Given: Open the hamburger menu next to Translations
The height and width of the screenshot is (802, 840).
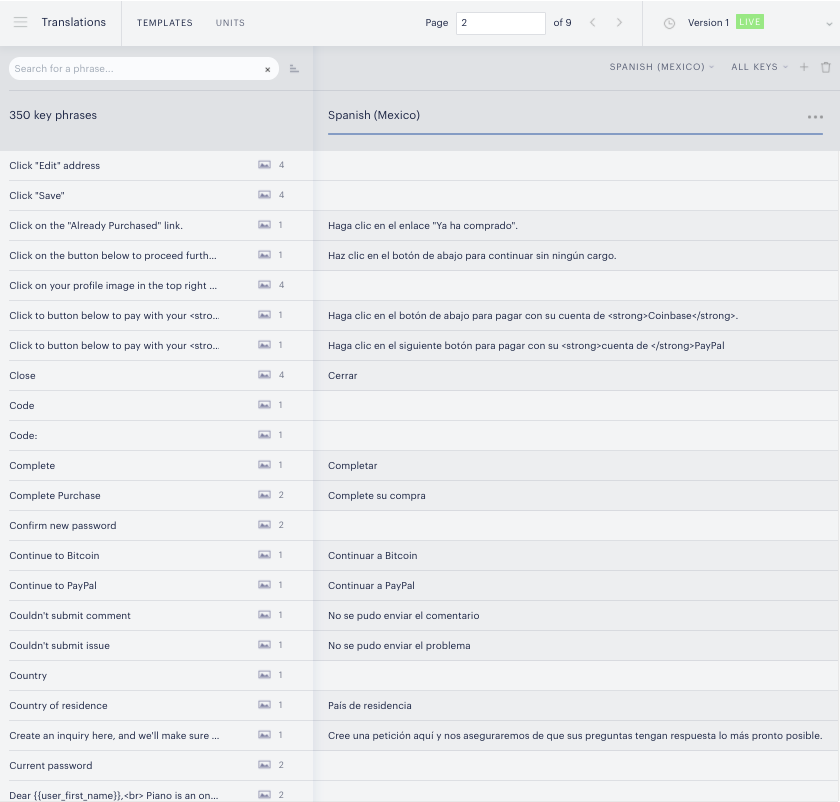Looking at the screenshot, I should [20, 22].
